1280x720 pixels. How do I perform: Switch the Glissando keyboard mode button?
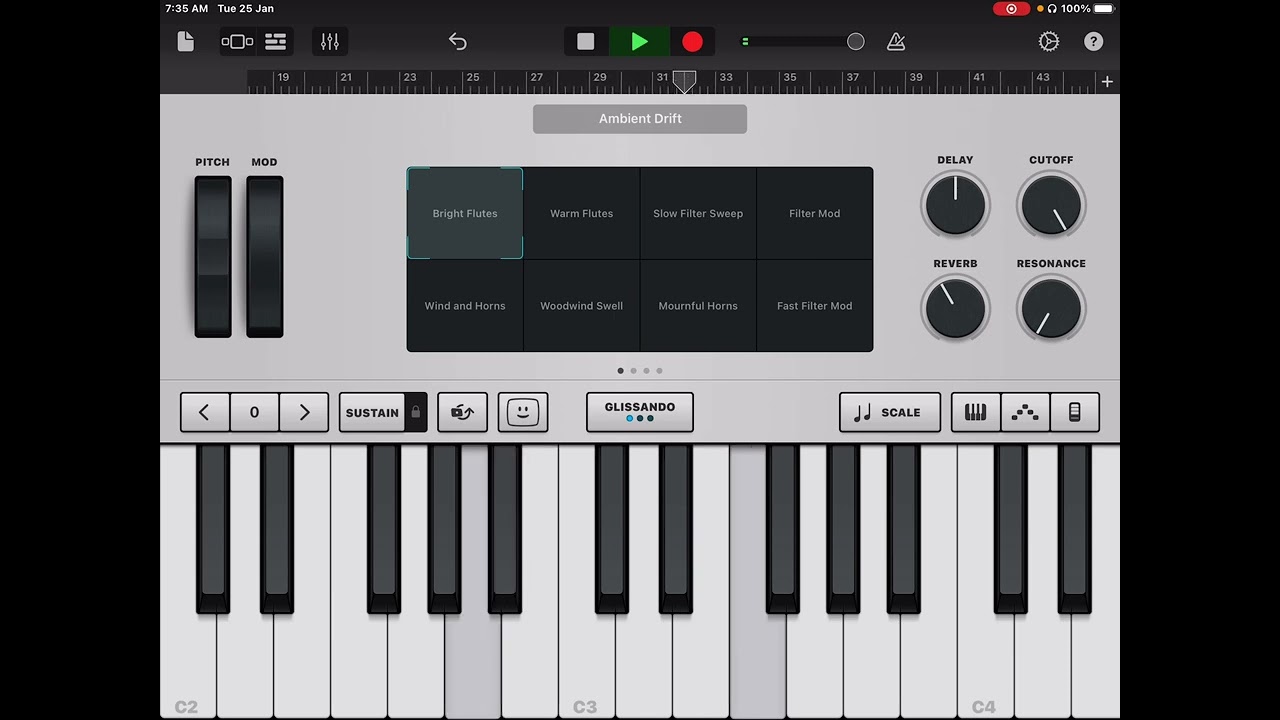(x=640, y=412)
